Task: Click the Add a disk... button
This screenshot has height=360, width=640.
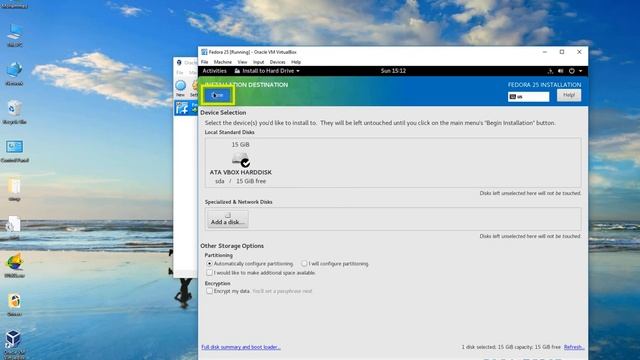Action: [227, 219]
